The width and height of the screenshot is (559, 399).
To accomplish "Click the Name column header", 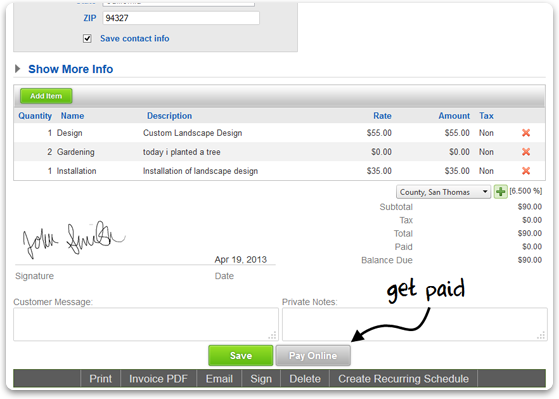I will pyautogui.click(x=72, y=116).
